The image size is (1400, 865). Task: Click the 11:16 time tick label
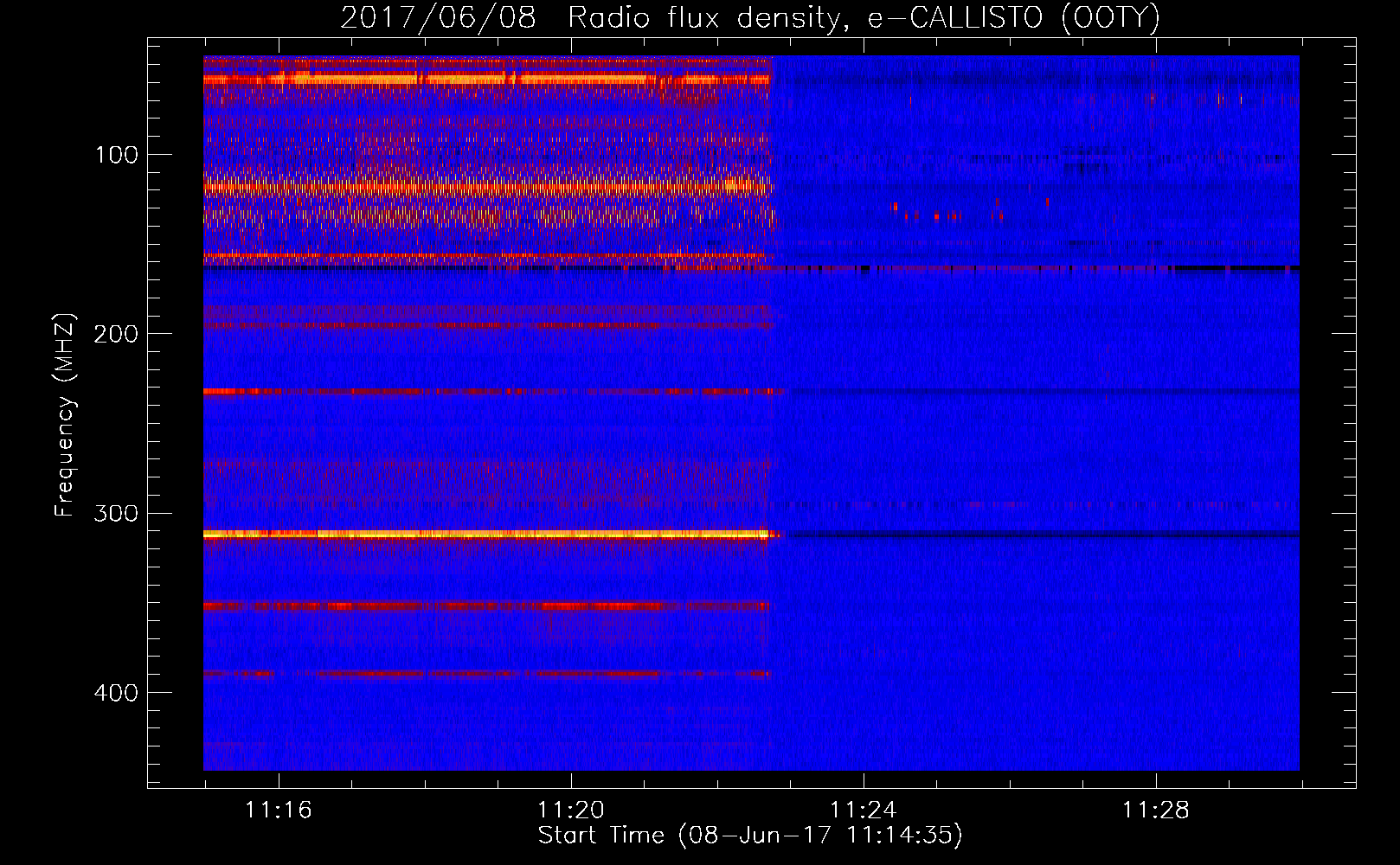tap(279, 811)
